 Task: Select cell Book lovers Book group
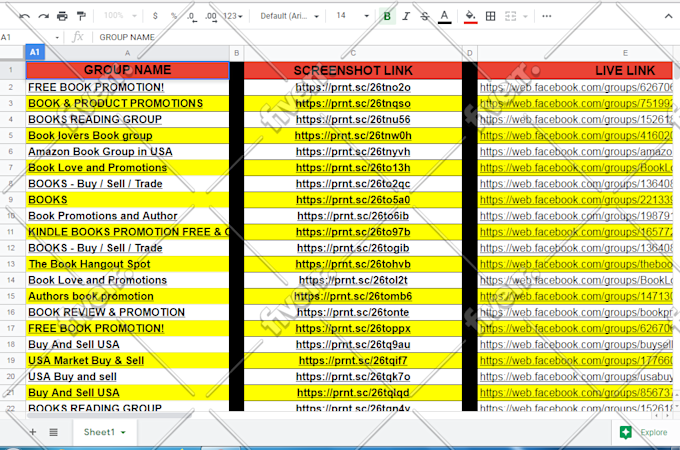point(128,136)
